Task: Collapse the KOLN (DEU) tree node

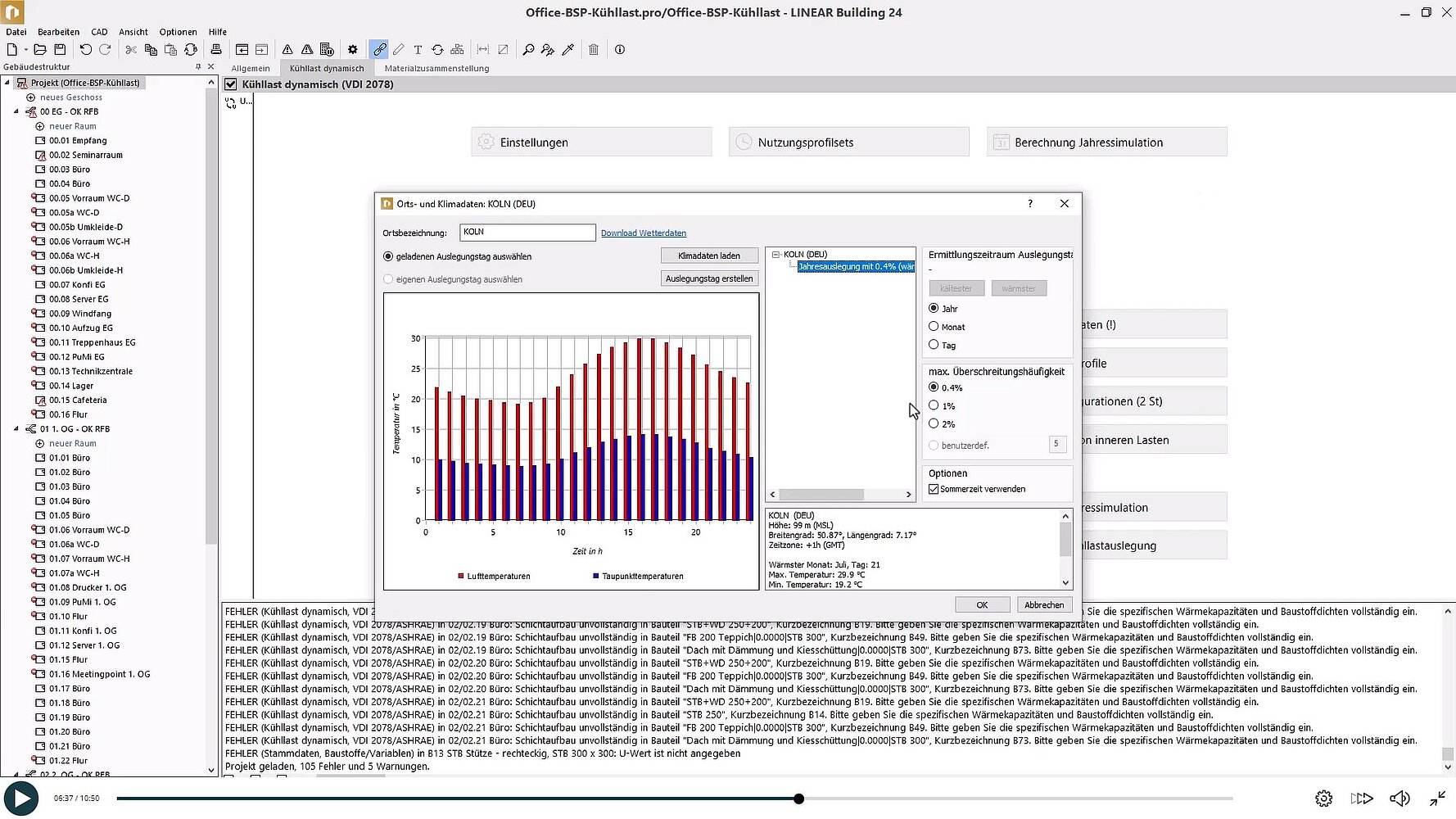Action: tap(775, 255)
